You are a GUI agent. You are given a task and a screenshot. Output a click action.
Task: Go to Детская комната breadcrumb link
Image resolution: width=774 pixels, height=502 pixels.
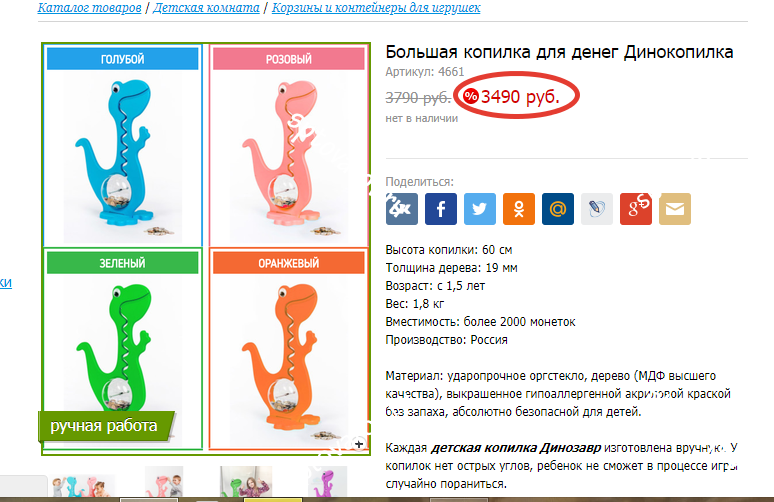point(206,8)
